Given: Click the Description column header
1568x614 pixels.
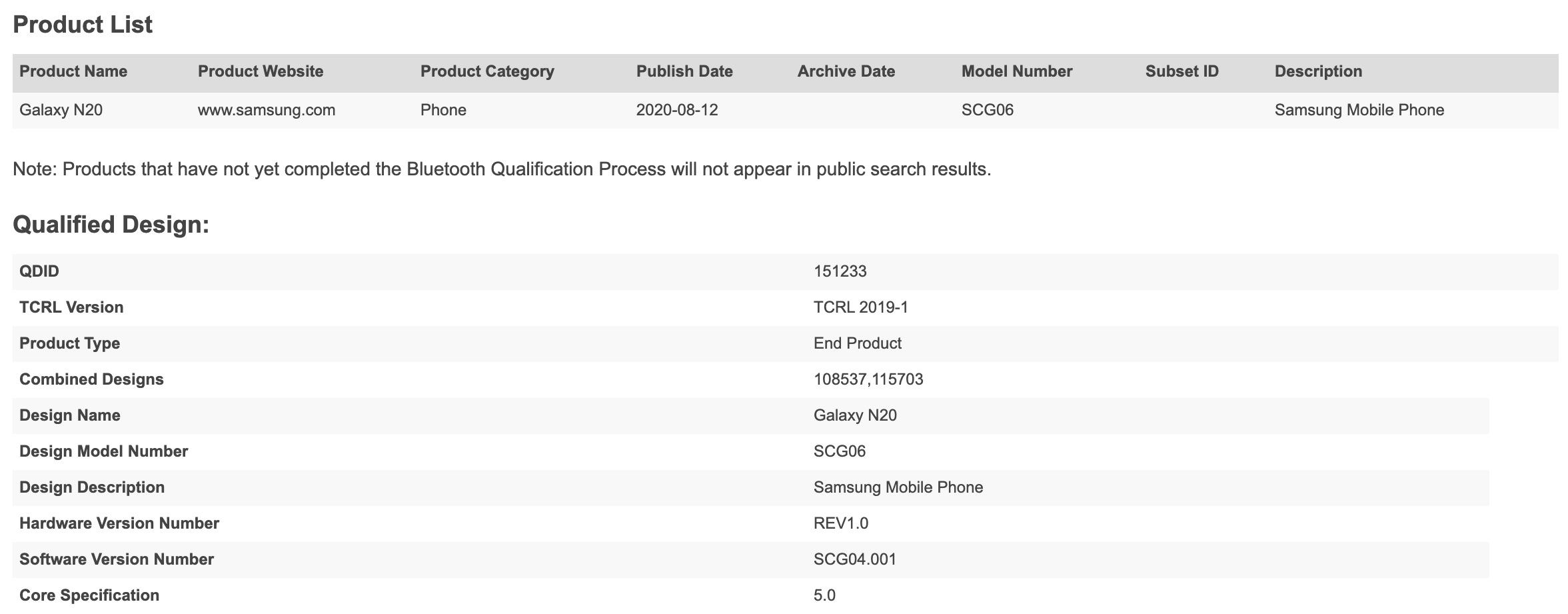Looking at the screenshot, I should point(1318,71).
